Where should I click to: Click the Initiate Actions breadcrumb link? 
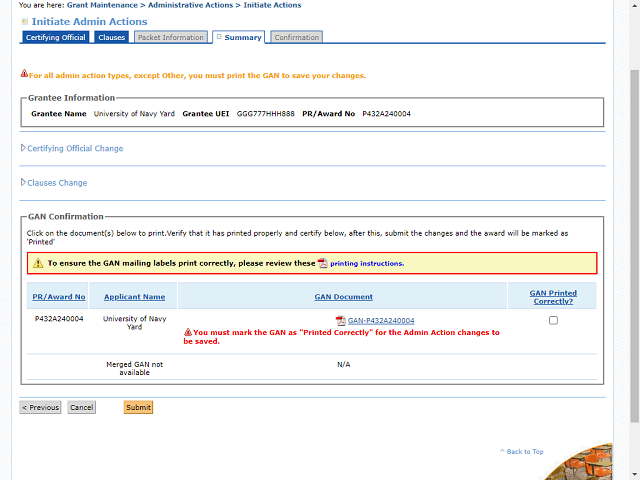[x=272, y=5]
